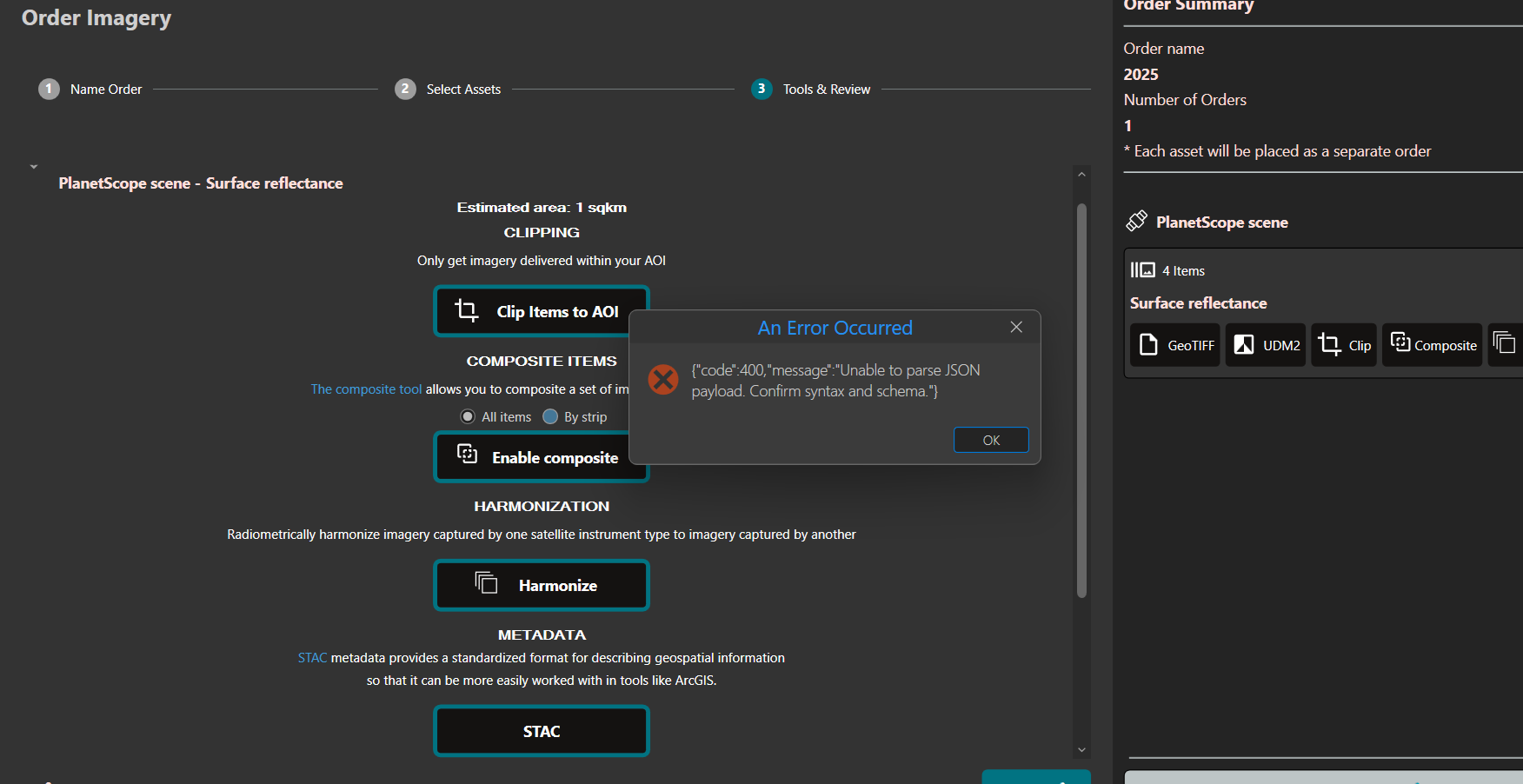Click the vertical scrollbar thumb of tools panel

pyautogui.click(x=1081, y=401)
